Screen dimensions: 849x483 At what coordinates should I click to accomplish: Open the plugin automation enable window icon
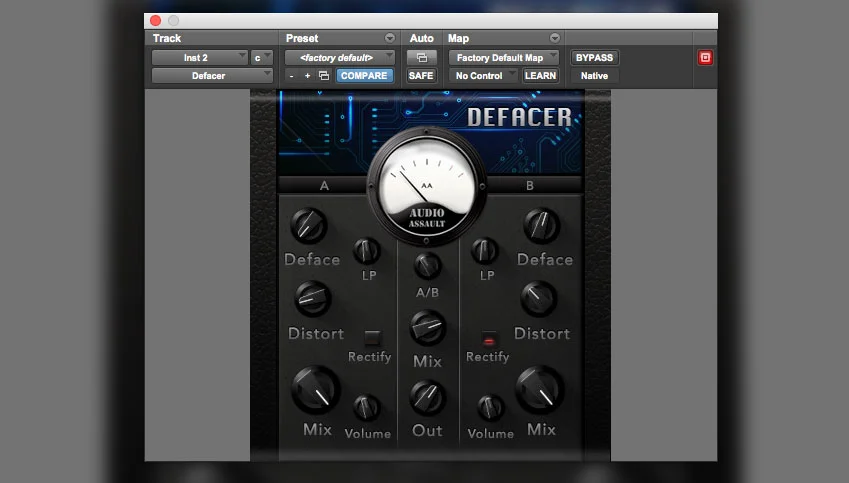pos(422,57)
